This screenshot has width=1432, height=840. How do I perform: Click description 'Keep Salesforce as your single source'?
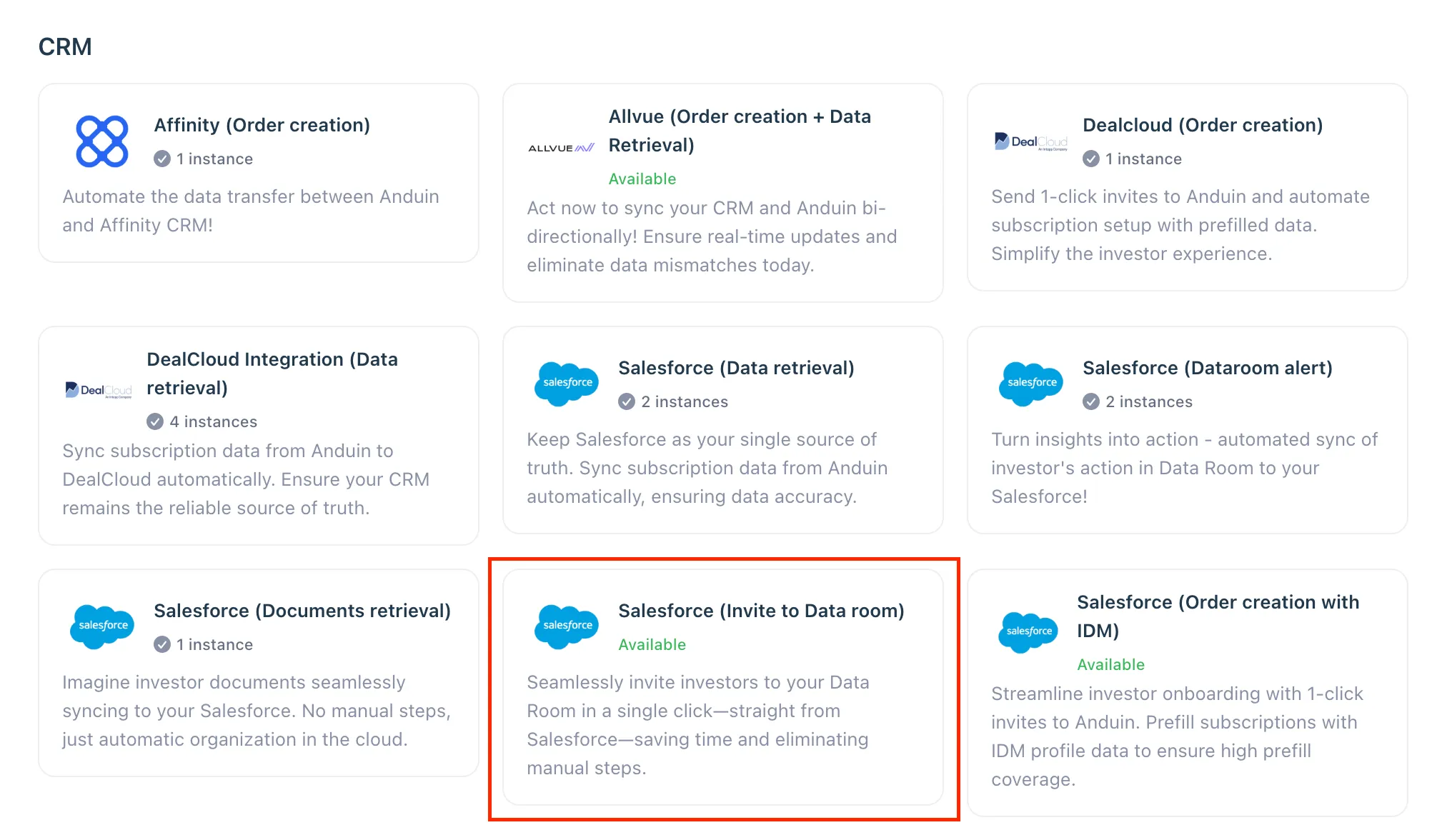pyautogui.click(x=707, y=468)
